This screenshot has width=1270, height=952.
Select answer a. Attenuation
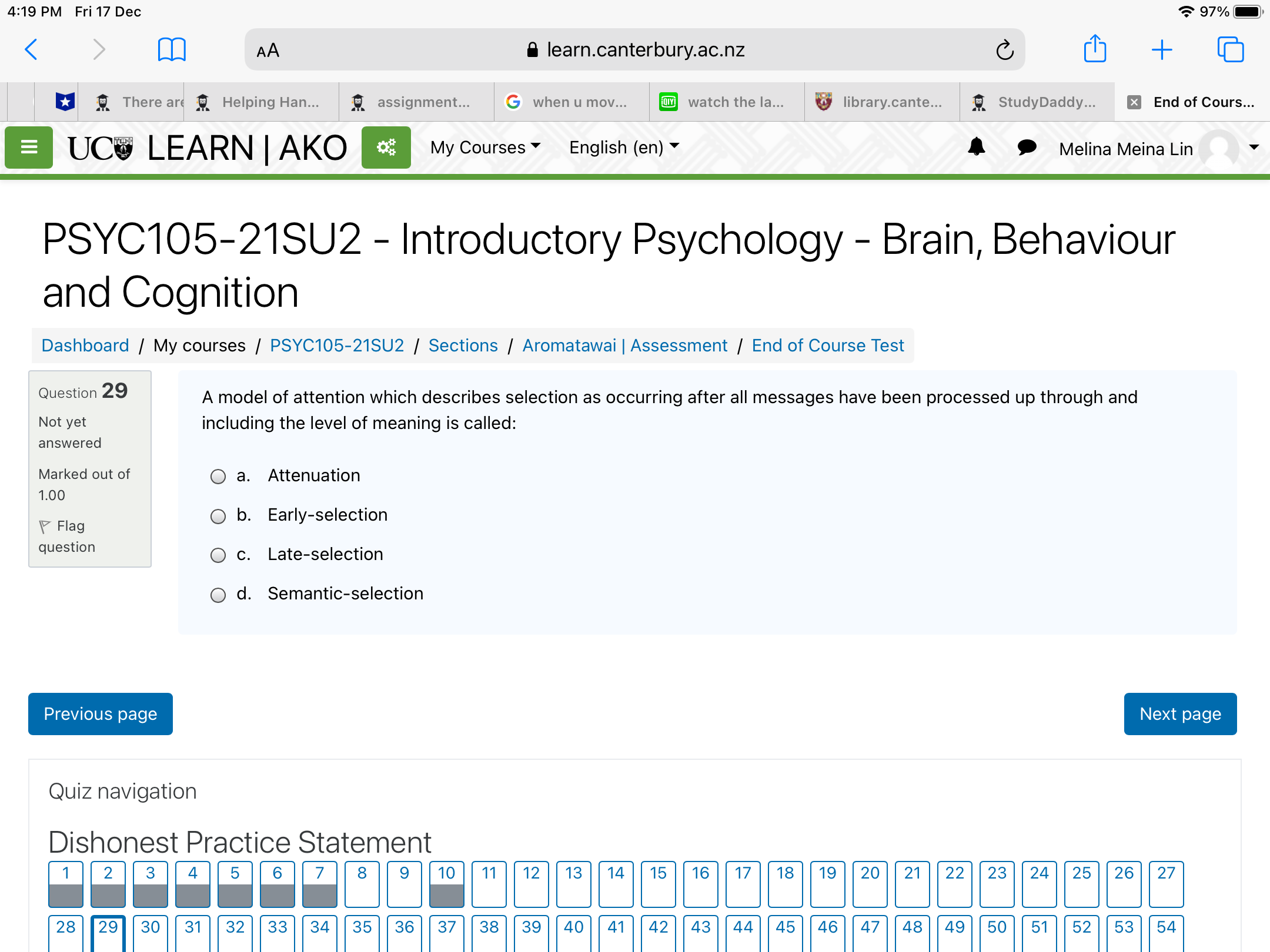218,476
